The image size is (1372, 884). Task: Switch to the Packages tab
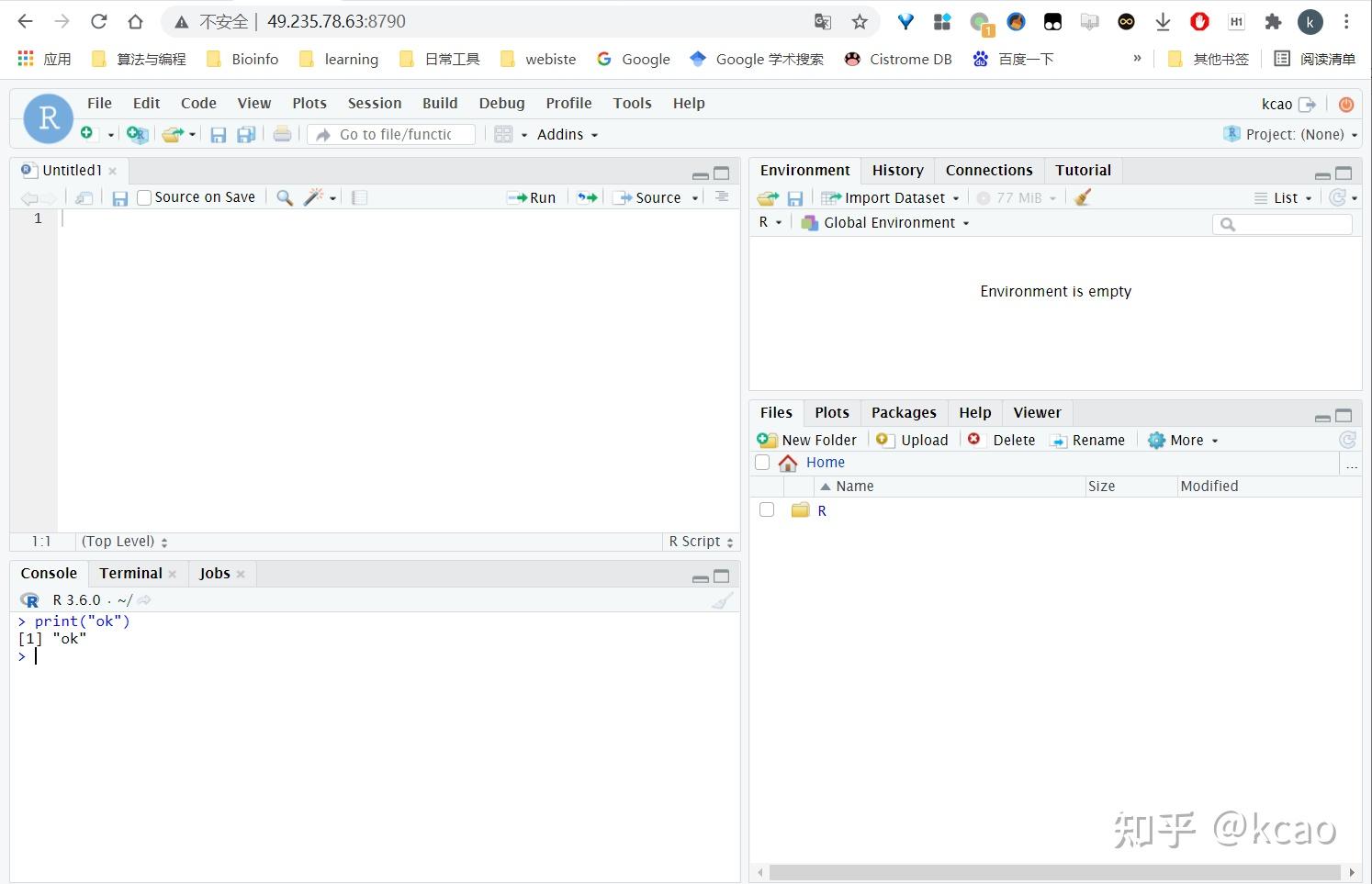[x=904, y=413]
